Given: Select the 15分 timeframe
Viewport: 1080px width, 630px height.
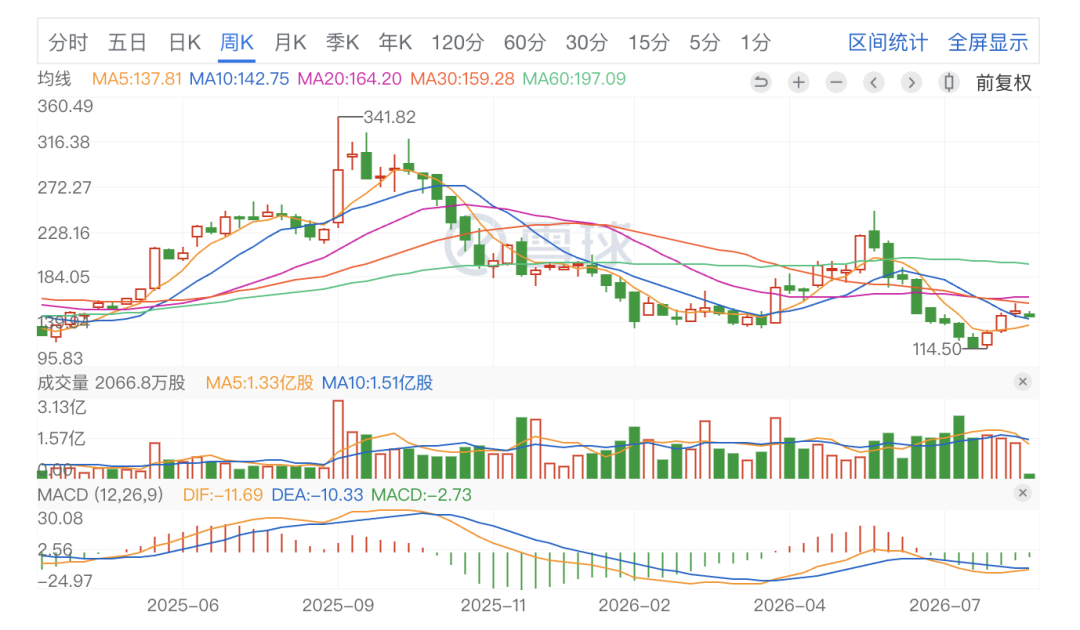Looking at the screenshot, I should pos(649,43).
